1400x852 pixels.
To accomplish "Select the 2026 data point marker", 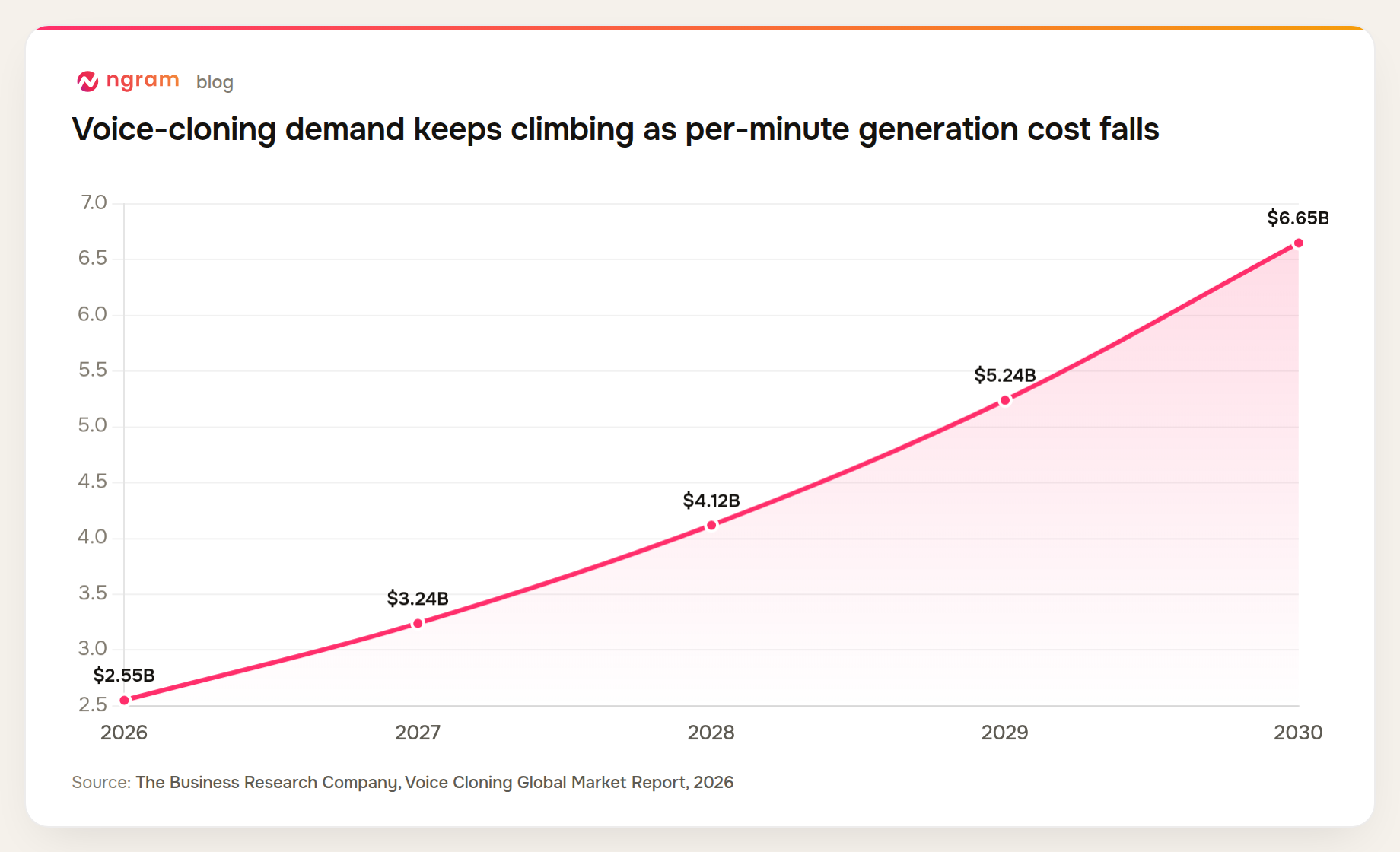I will (125, 701).
